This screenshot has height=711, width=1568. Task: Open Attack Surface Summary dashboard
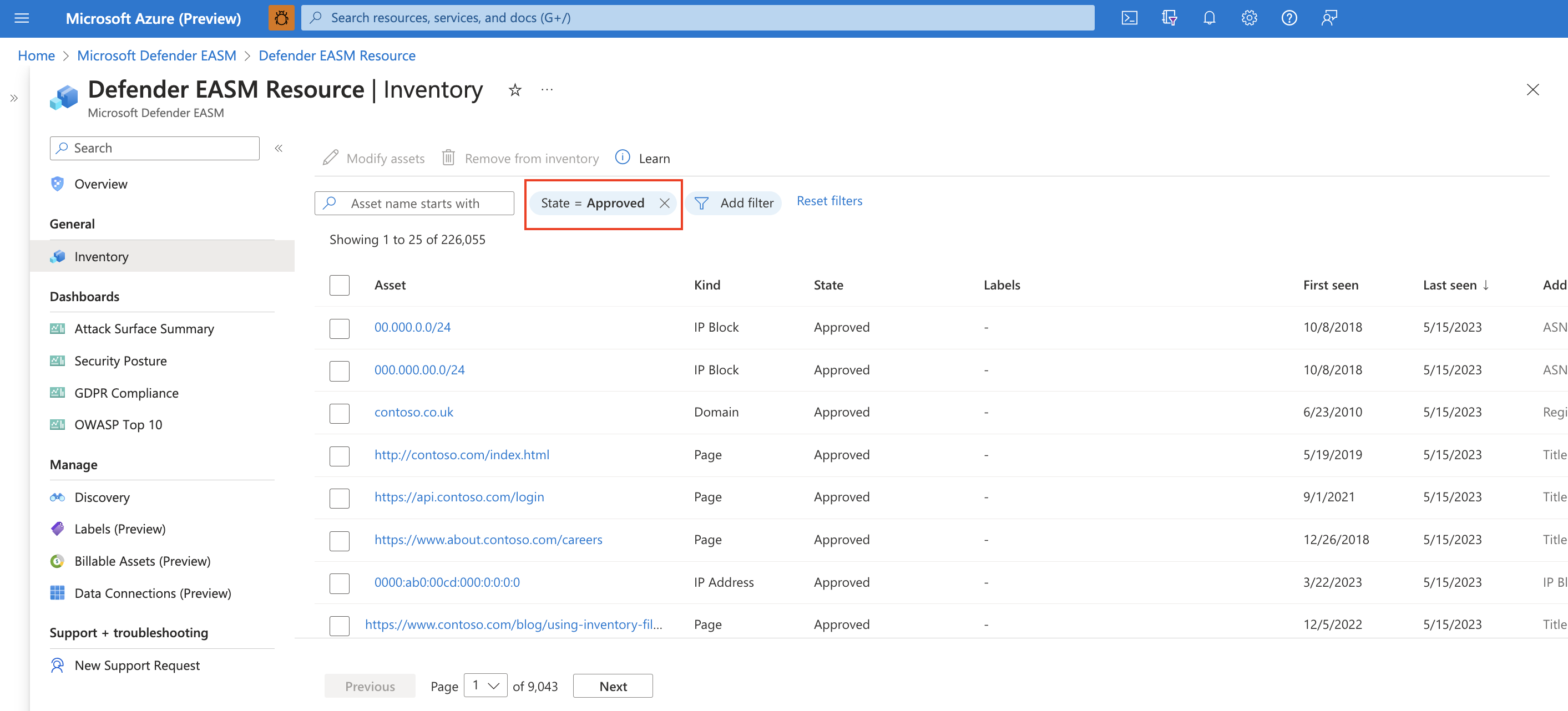pyautogui.click(x=143, y=327)
